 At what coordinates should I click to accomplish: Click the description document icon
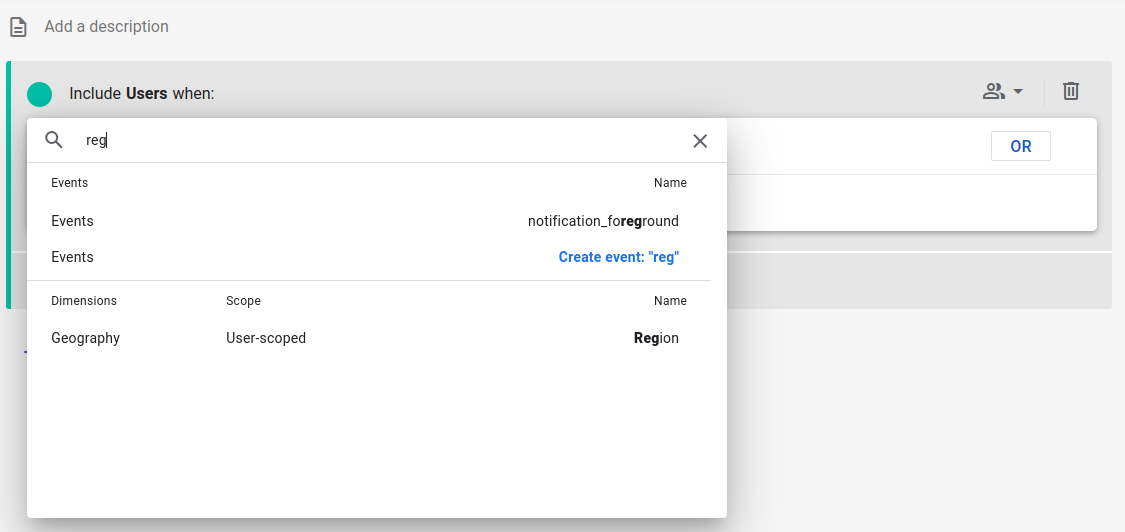[x=18, y=27]
